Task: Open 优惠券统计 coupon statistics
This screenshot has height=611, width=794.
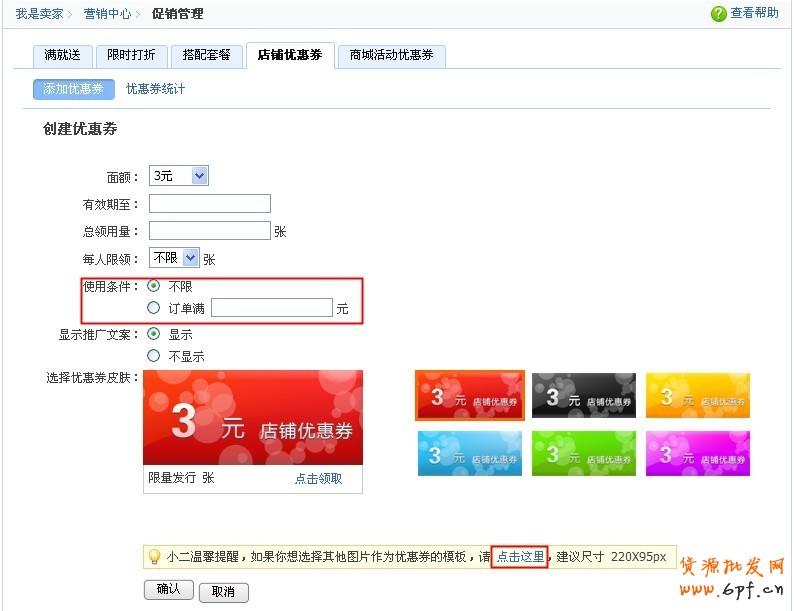Action: [x=155, y=89]
